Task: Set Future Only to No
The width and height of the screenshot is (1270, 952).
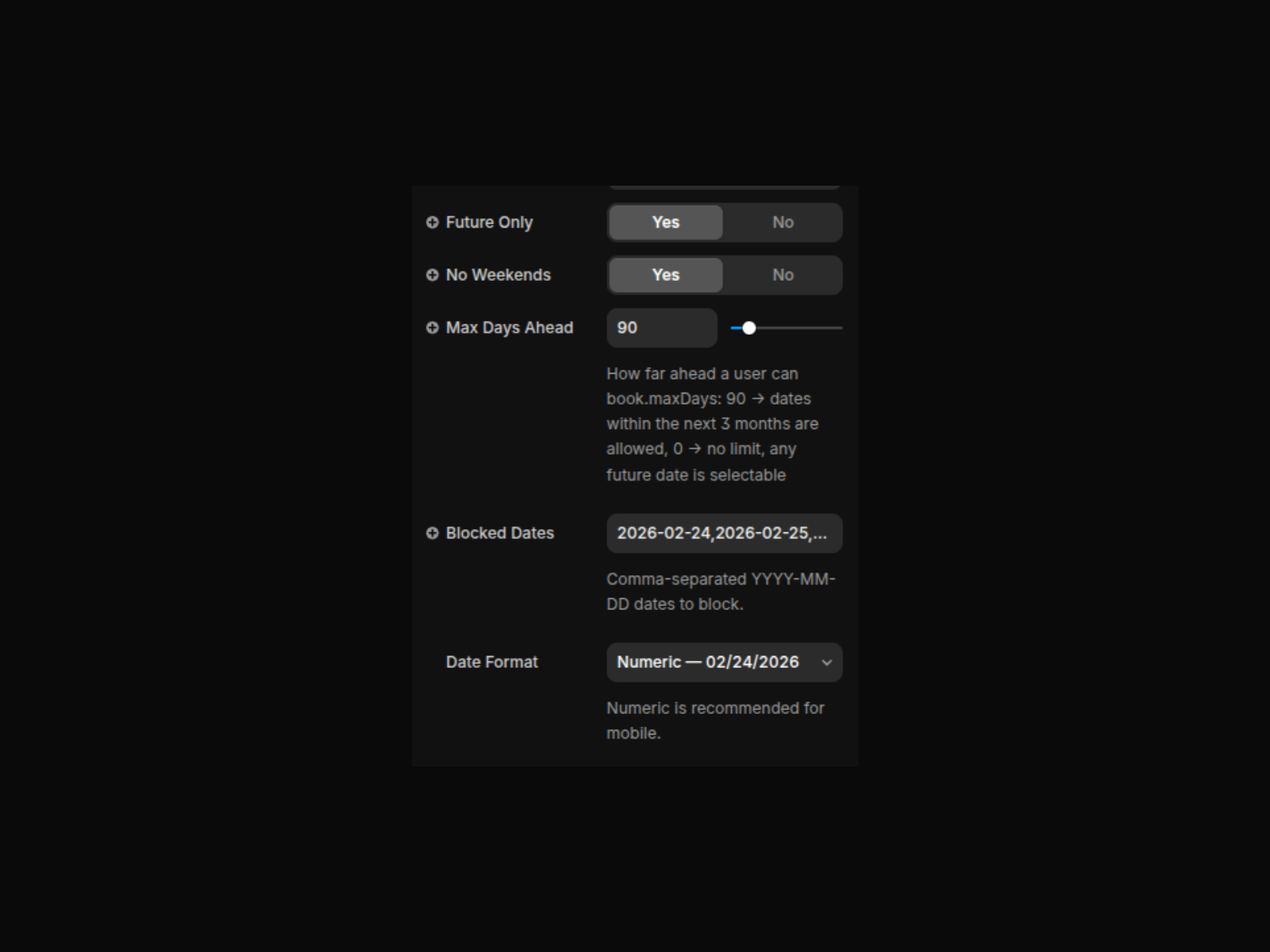Action: 783,222
